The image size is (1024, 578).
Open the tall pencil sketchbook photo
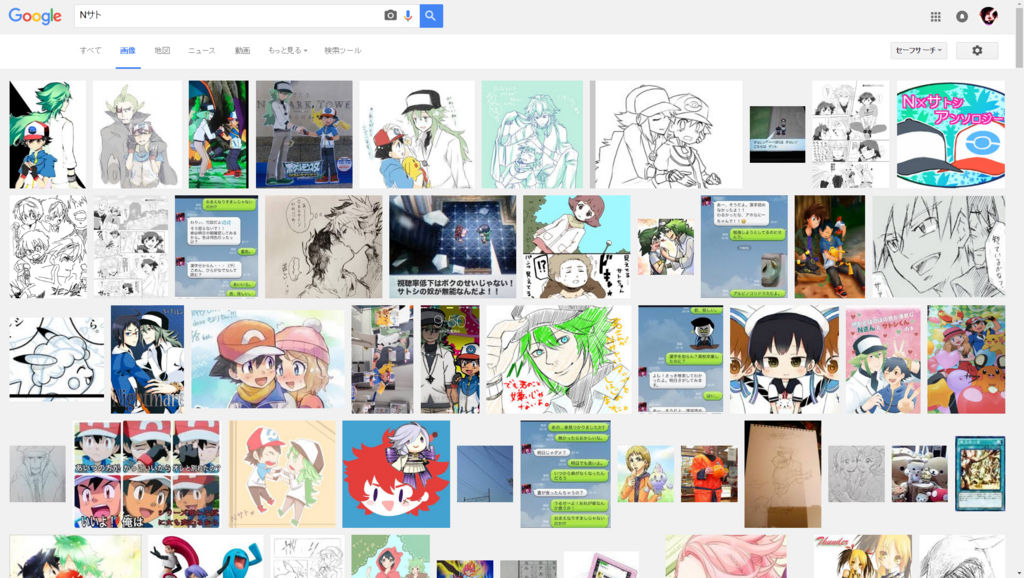tap(783, 474)
